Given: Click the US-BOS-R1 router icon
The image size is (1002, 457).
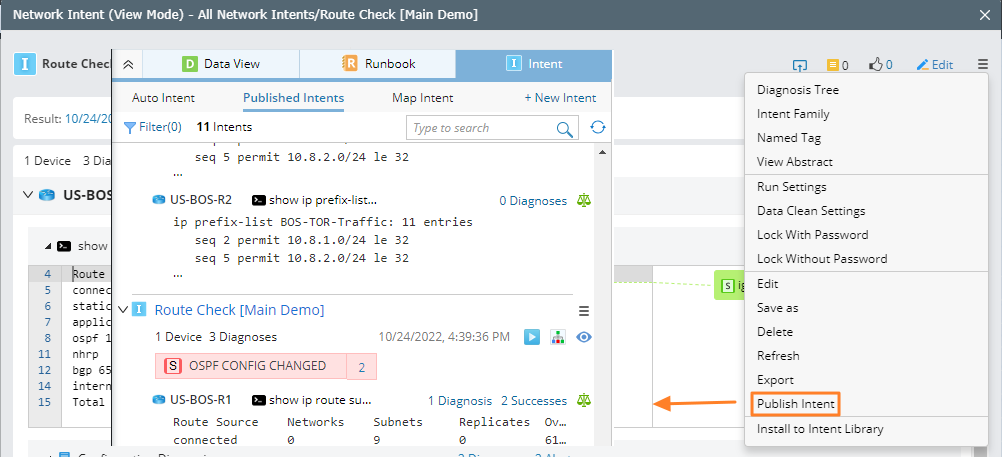Looking at the screenshot, I should [158, 400].
